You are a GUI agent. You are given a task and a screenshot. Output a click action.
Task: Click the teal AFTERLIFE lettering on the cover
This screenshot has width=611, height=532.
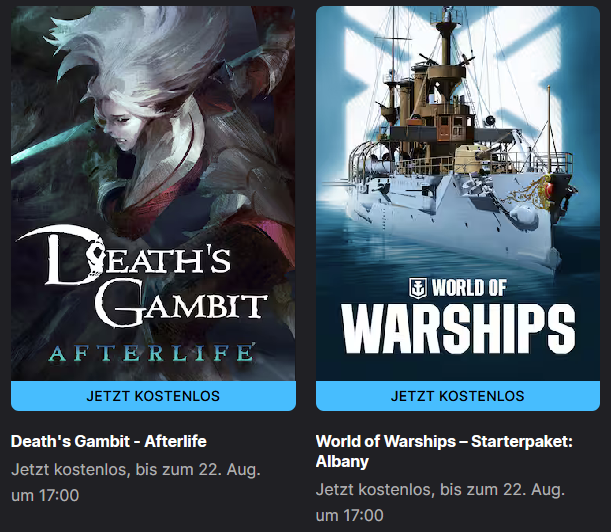pyautogui.click(x=152, y=353)
